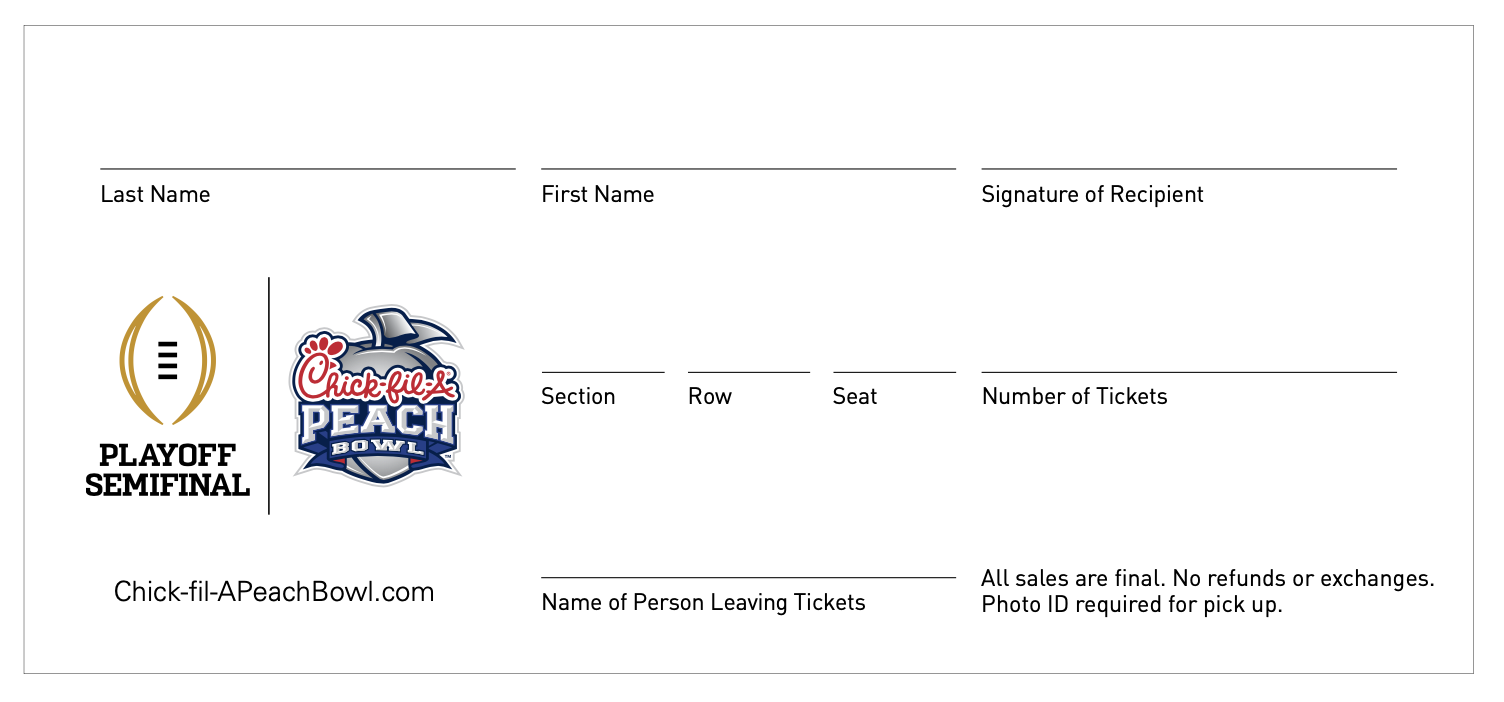1504x702 pixels.
Task: Click the blank line above Last Name
Action: tap(307, 169)
